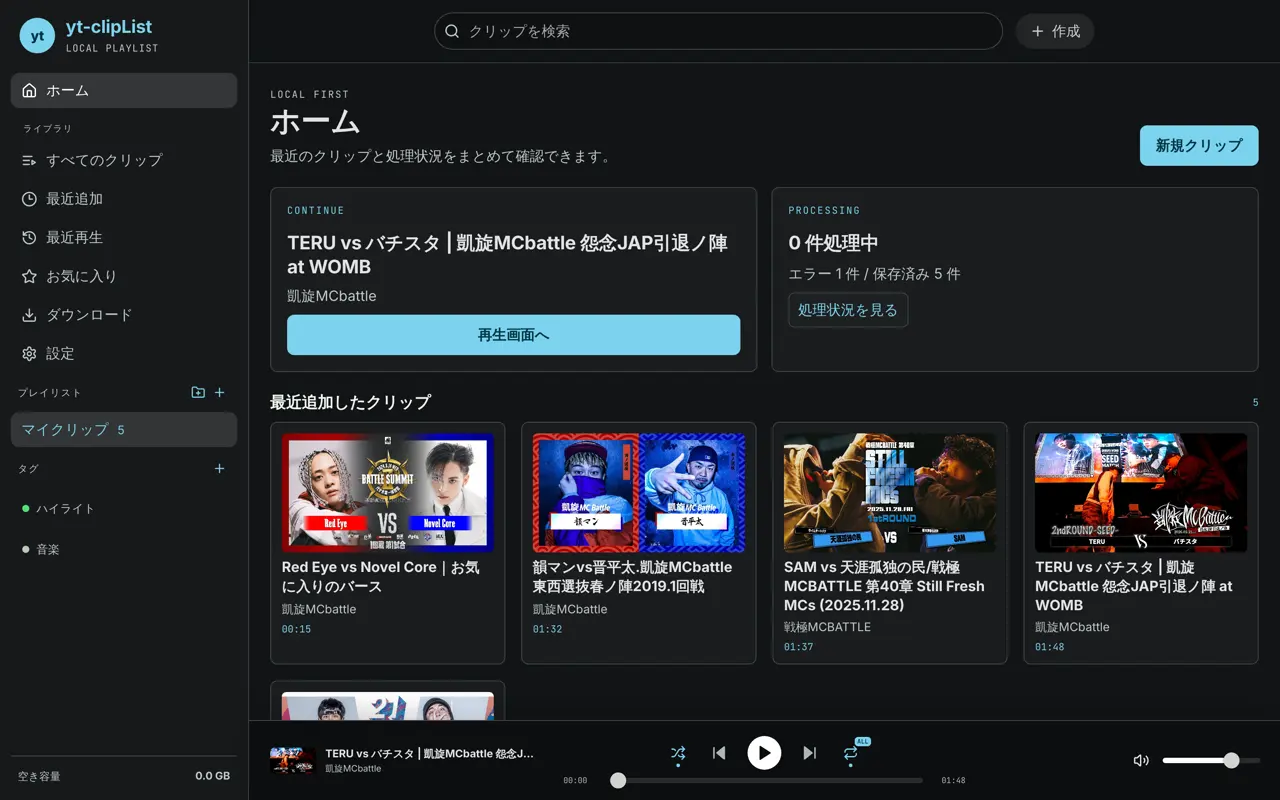Open the ホーム sidebar item
This screenshot has width=1280, height=800.
point(124,90)
